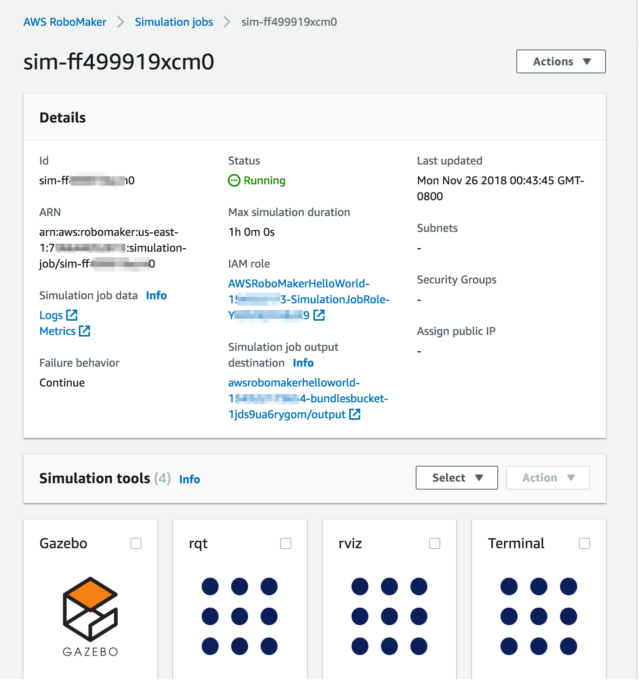Click the Running status text

coord(264,180)
